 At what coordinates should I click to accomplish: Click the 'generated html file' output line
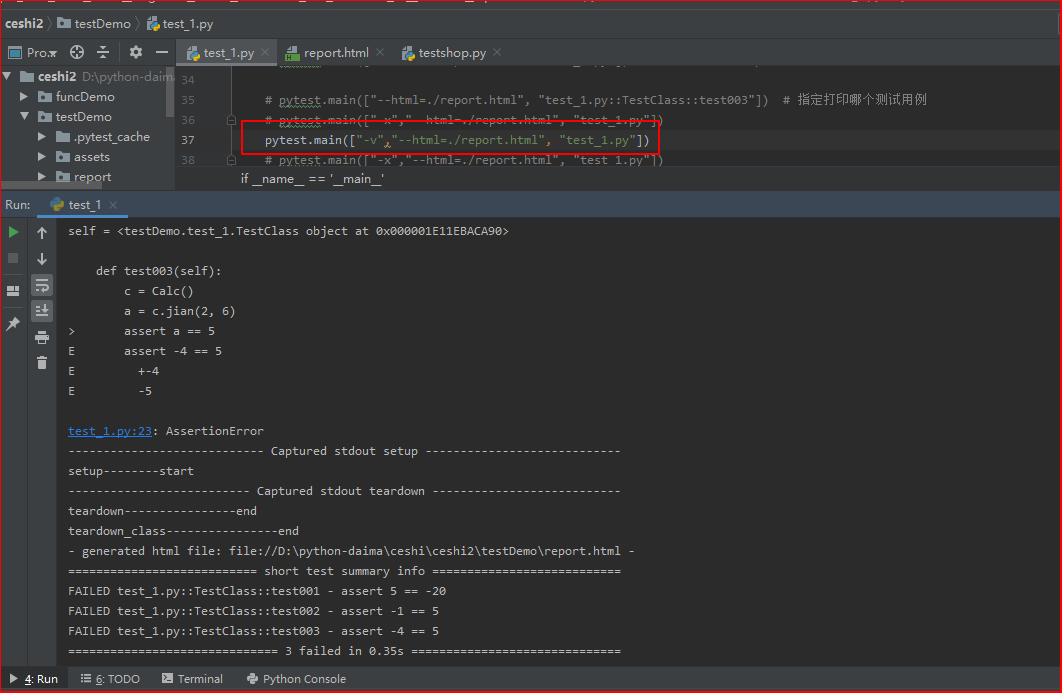click(351, 551)
